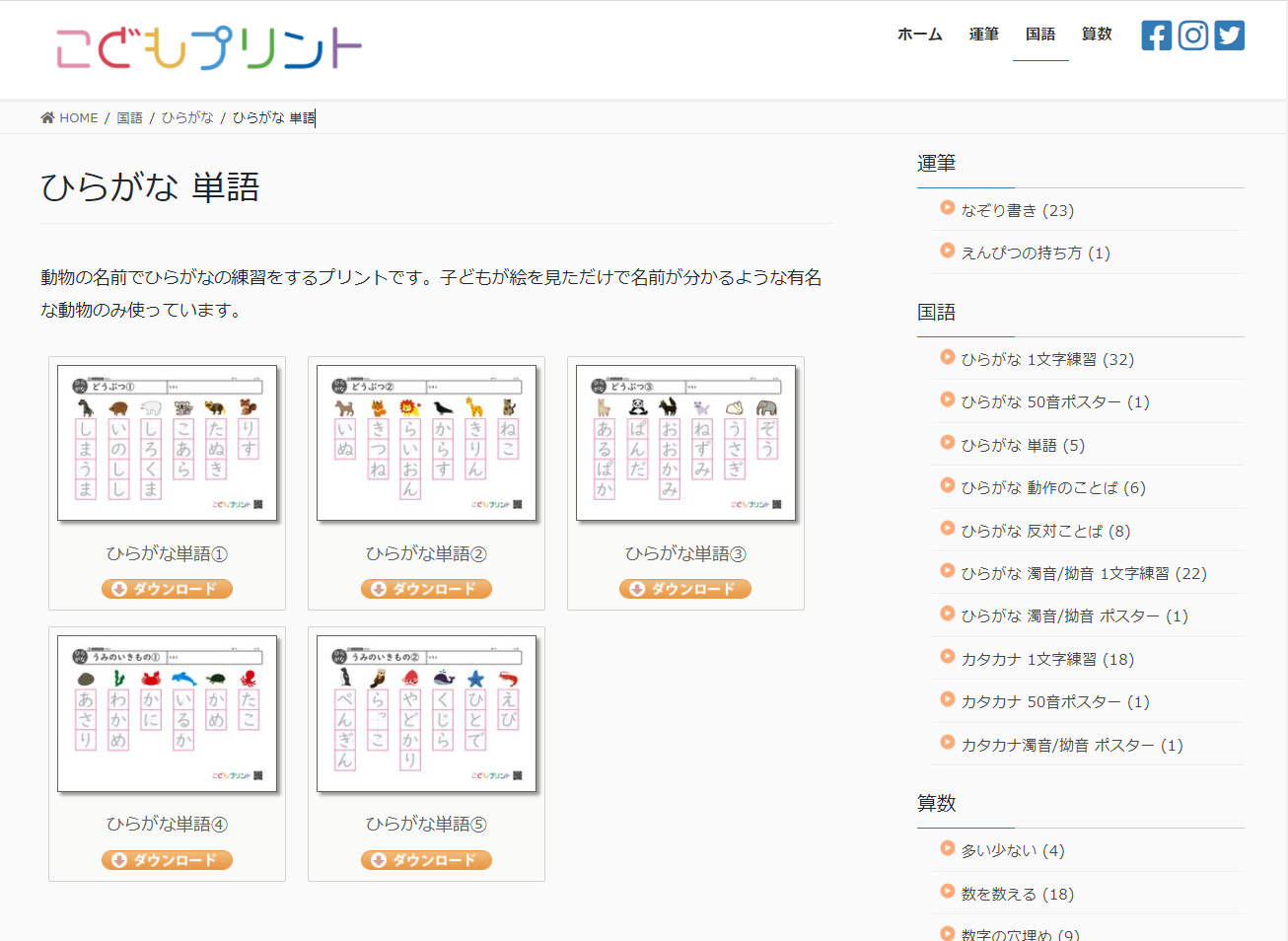Open the Facebook page icon
Image resolution: width=1288 pixels, height=941 pixels.
tap(1156, 36)
